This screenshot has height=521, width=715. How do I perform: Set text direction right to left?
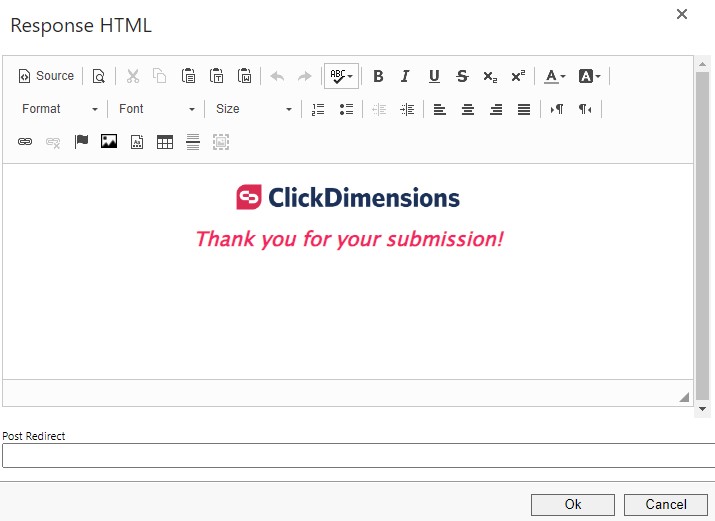[x=585, y=109]
